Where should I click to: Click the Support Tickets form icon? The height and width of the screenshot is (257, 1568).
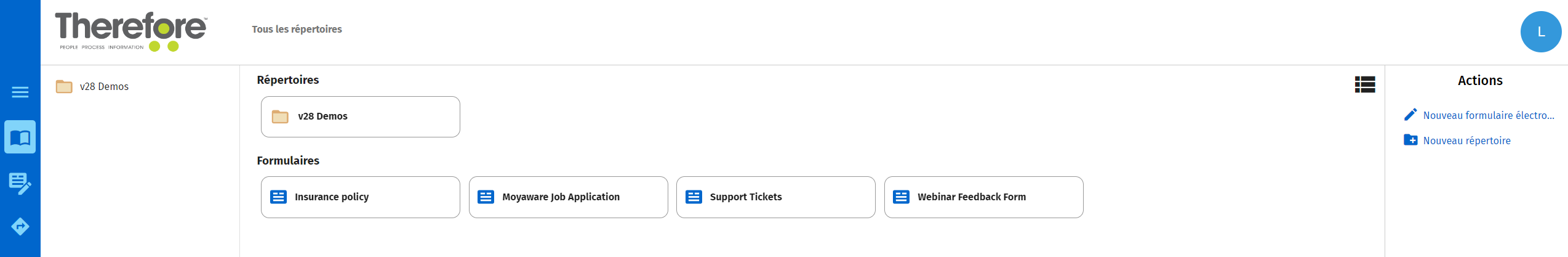[x=694, y=197]
